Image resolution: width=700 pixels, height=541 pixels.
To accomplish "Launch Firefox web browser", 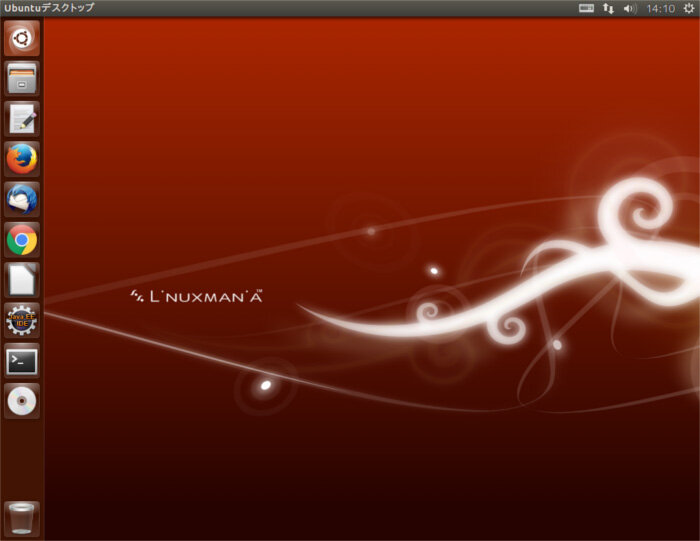I will [x=22, y=159].
